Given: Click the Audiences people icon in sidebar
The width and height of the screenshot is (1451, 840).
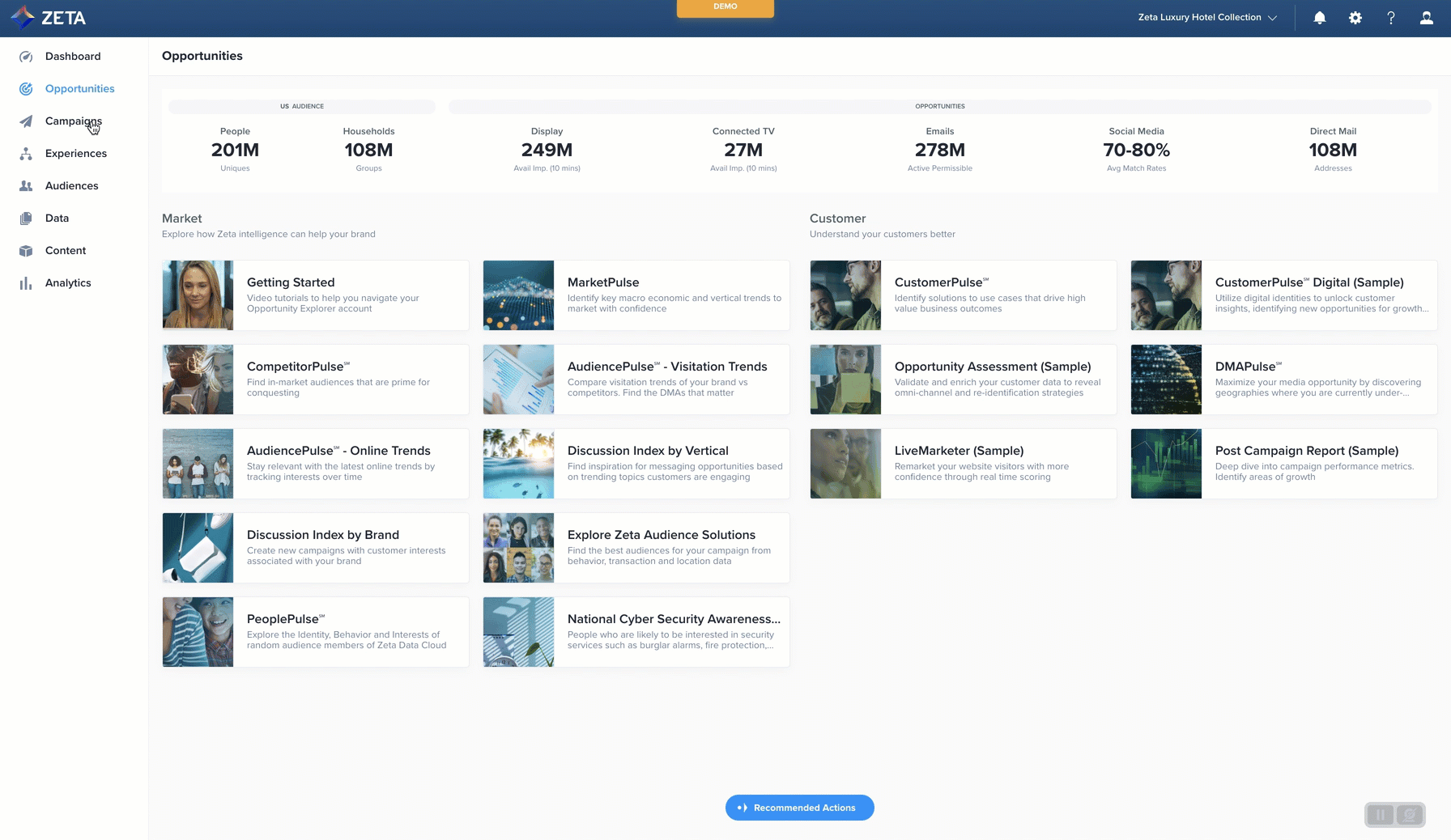Looking at the screenshot, I should (26, 186).
